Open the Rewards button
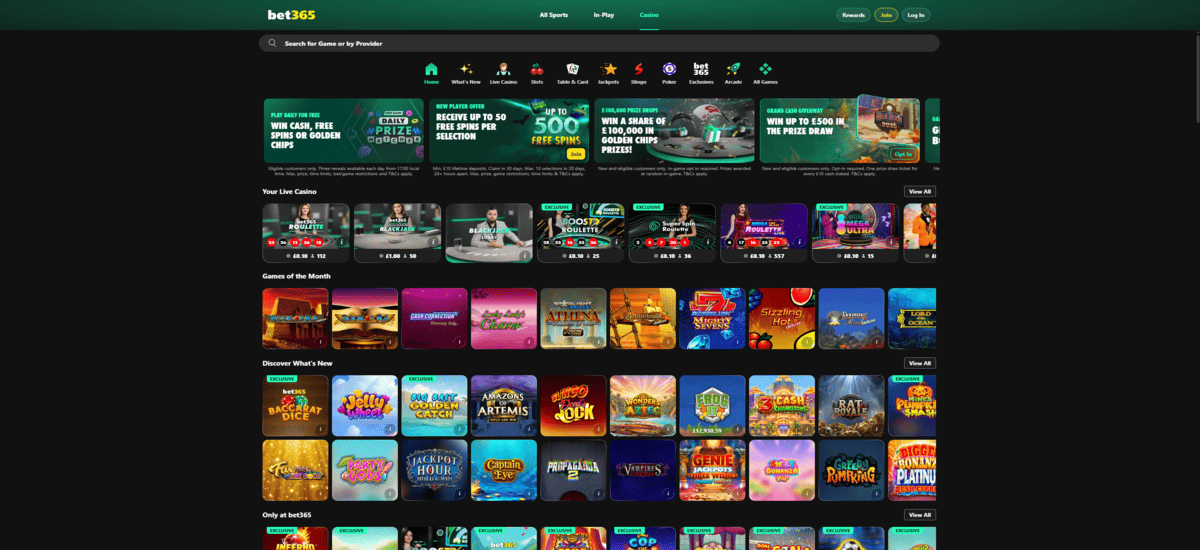The image size is (1200, 550). click(x=853, y=15)
